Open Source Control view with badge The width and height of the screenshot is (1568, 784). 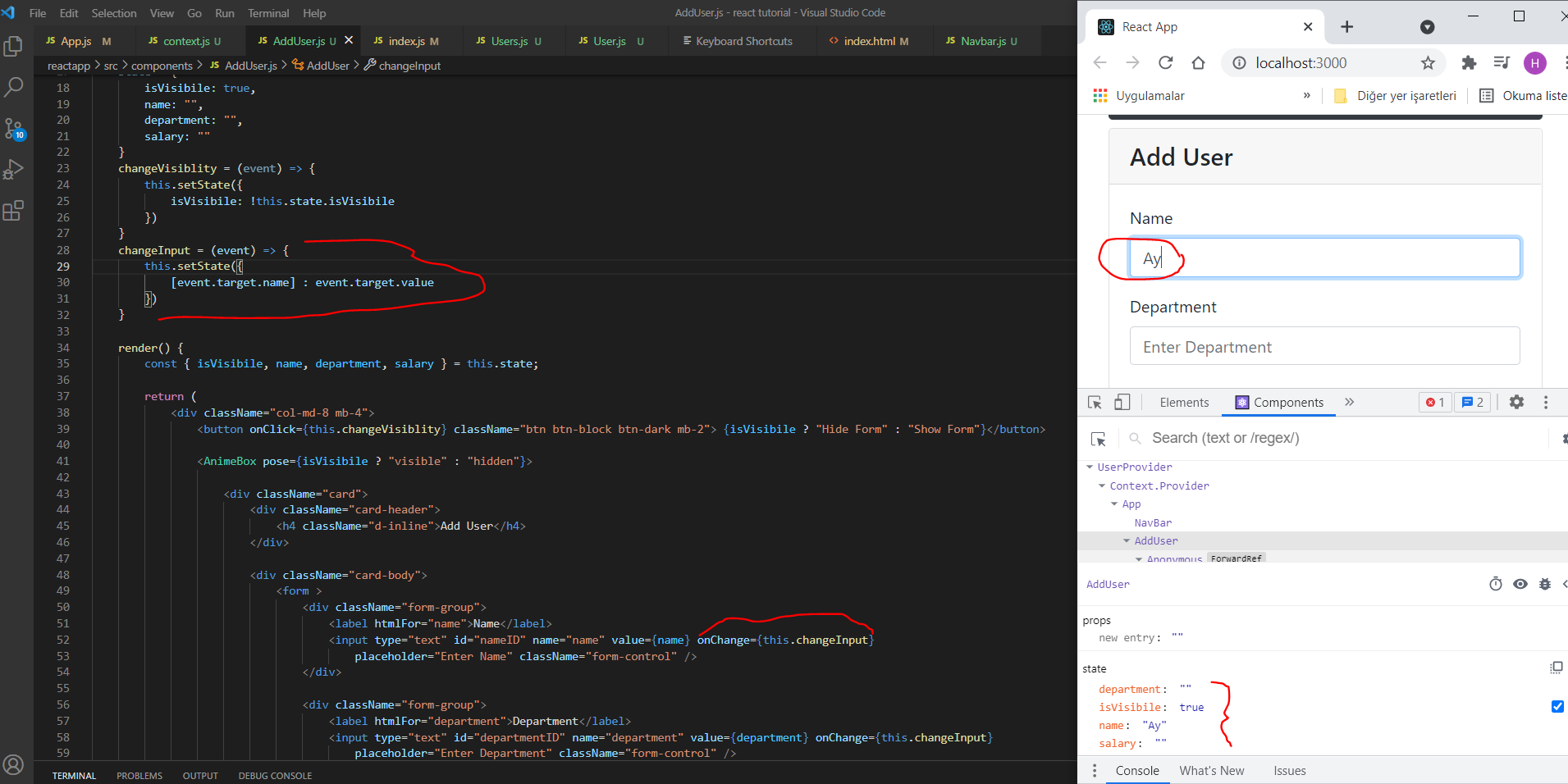coord(13,129)
